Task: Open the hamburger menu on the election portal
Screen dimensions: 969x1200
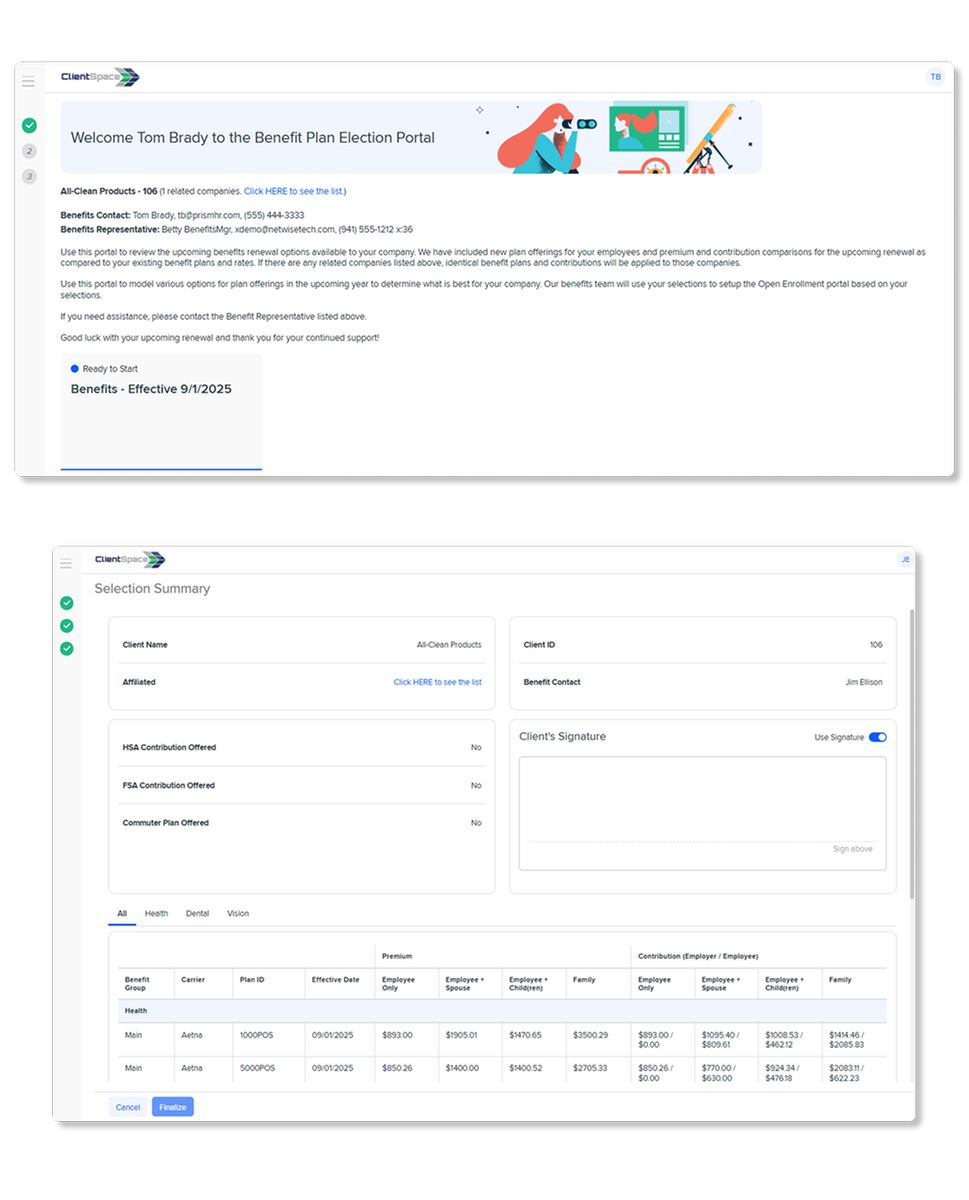Action: pyautogui.click(x=28, y=81)
